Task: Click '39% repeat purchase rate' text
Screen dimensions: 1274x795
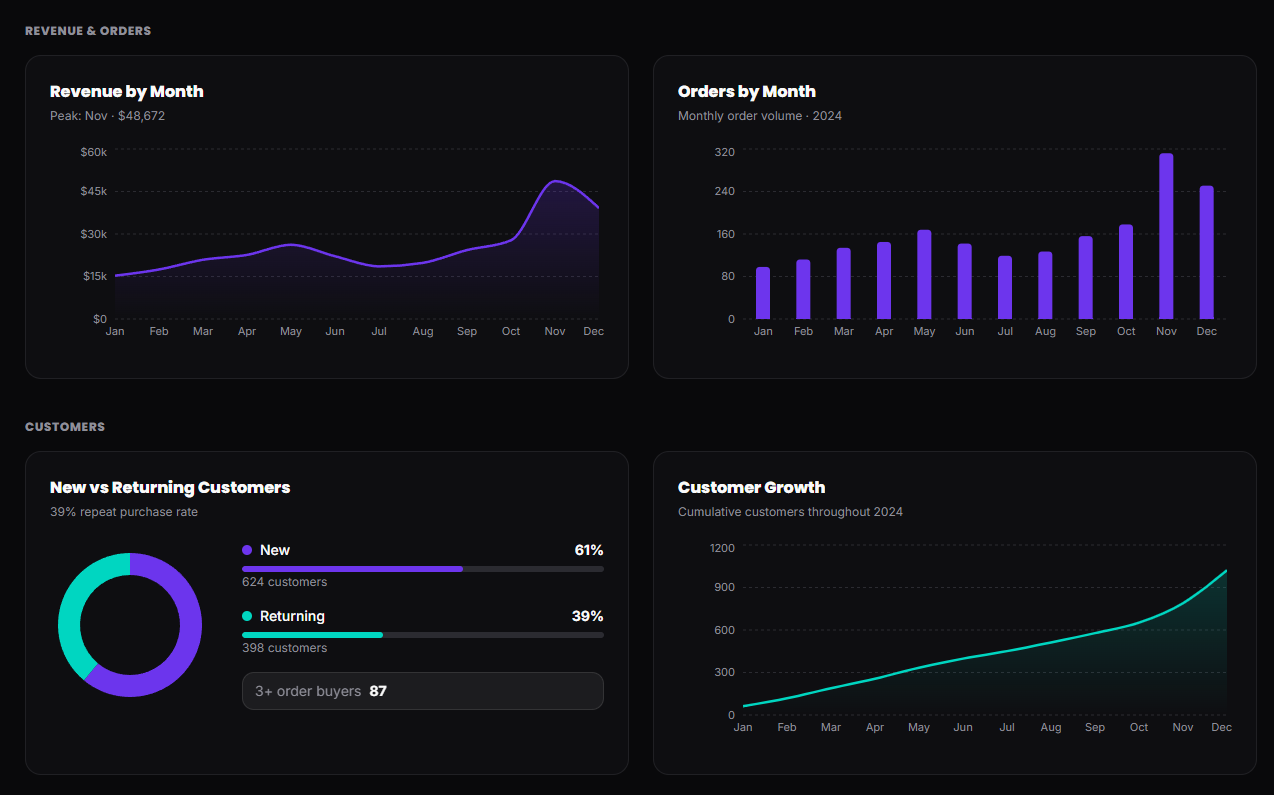Action: (x=124, y=512)
